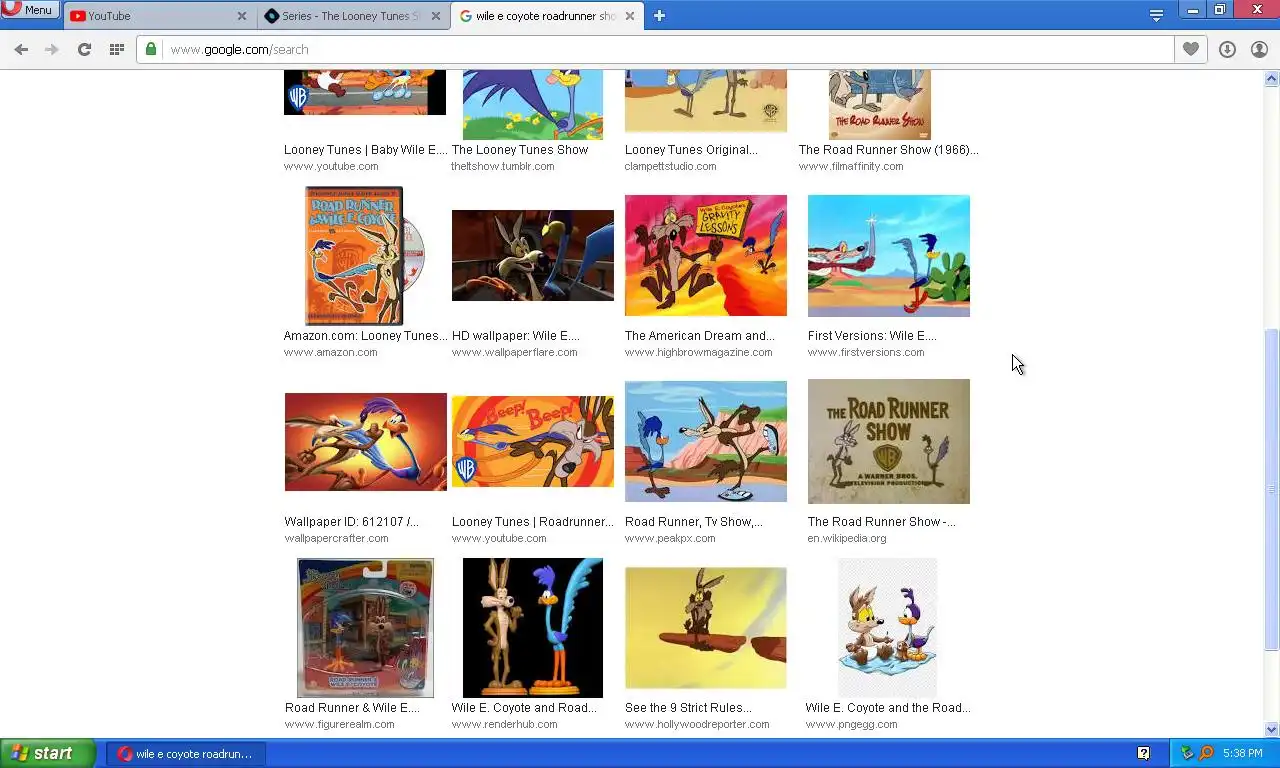Close the Series - The Looney Tunes tab
The image size is (1280, 768).
click(435, 16)
